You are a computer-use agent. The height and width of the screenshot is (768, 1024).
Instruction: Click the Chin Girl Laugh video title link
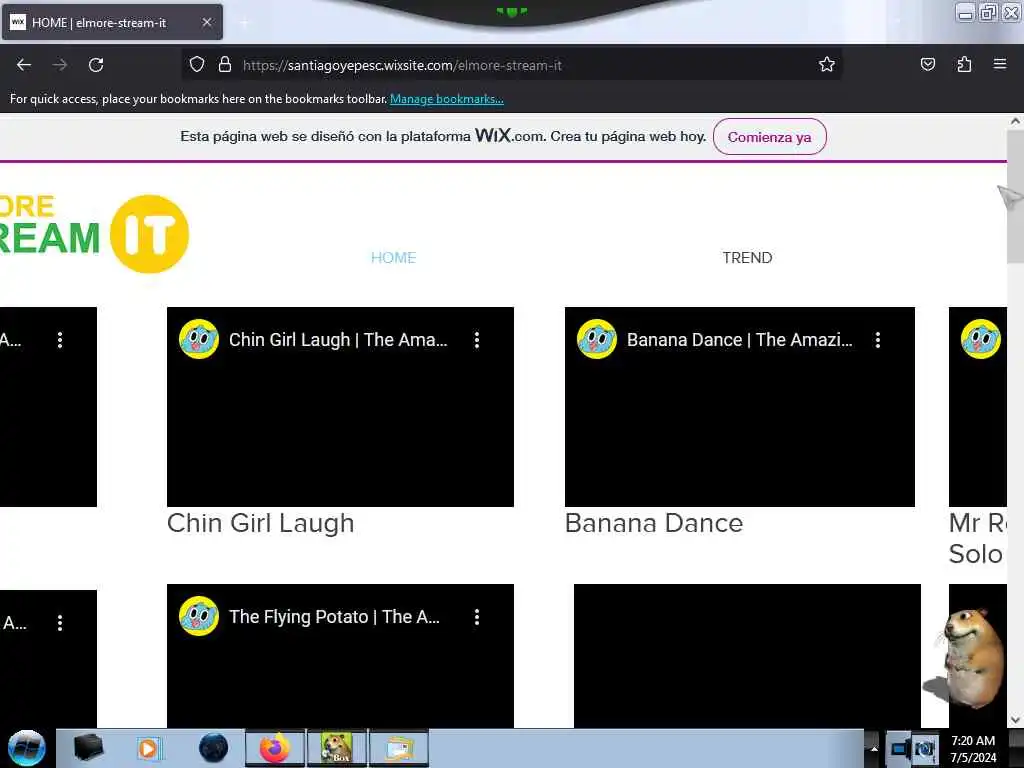(338, 340)
